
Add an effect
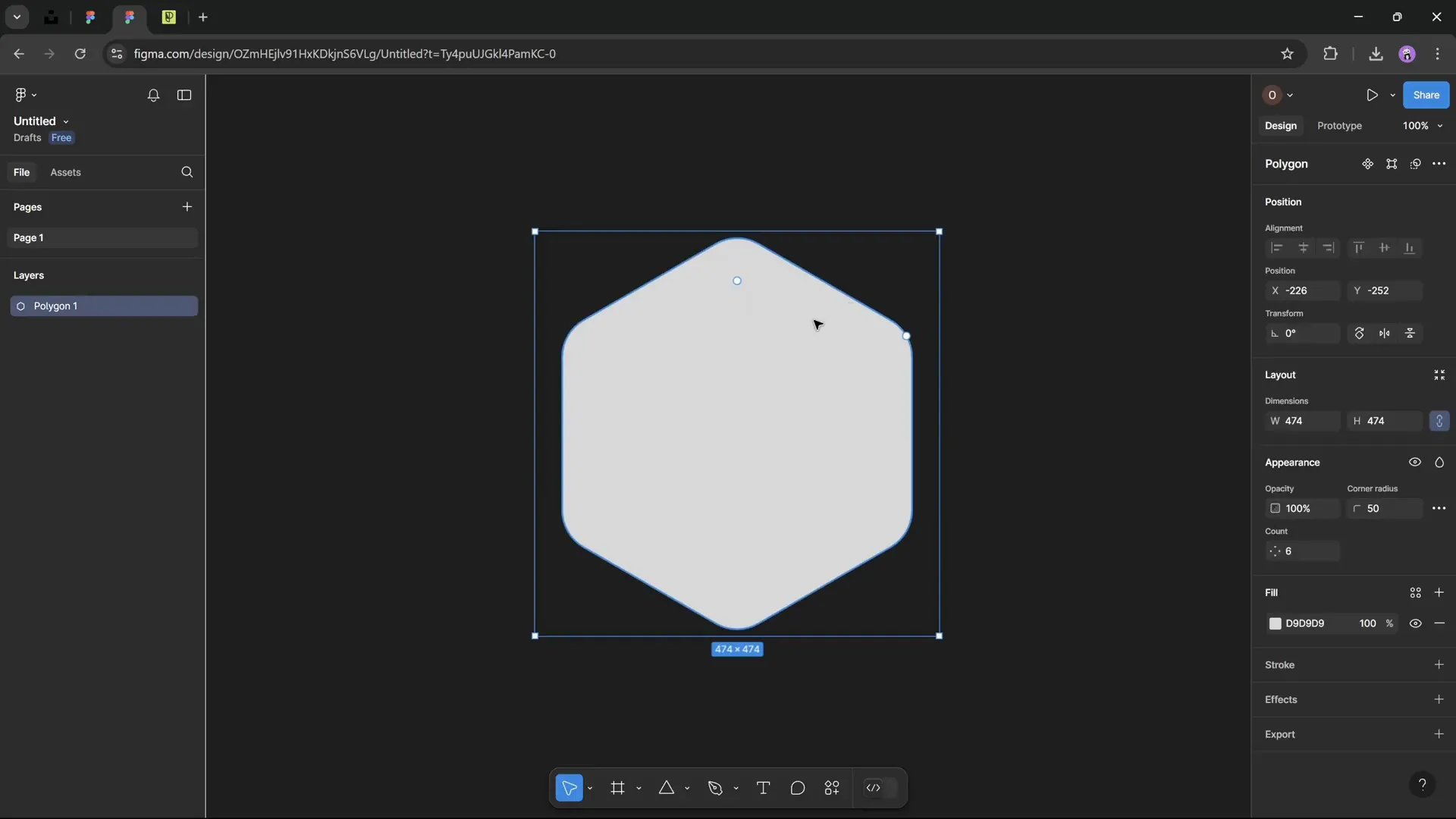coord(1439,700)
